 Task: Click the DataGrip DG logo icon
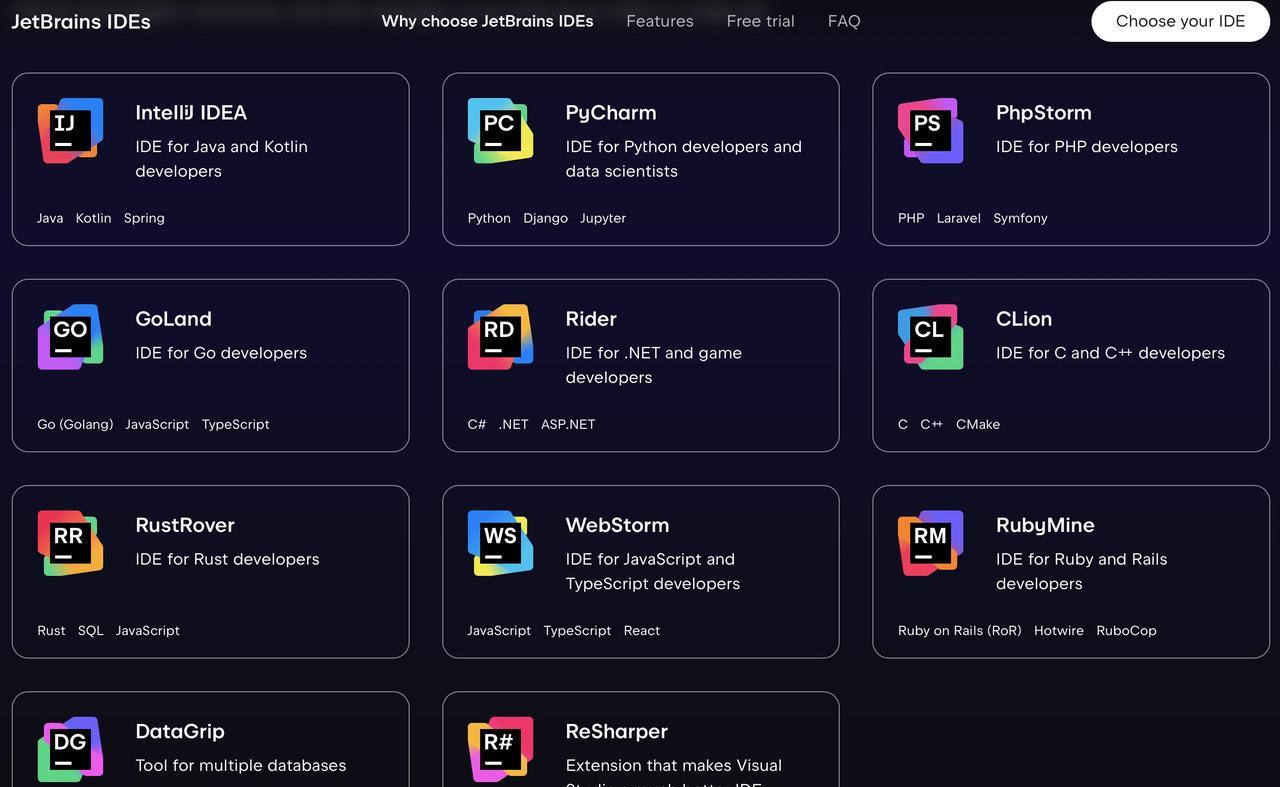pos(70,749)
